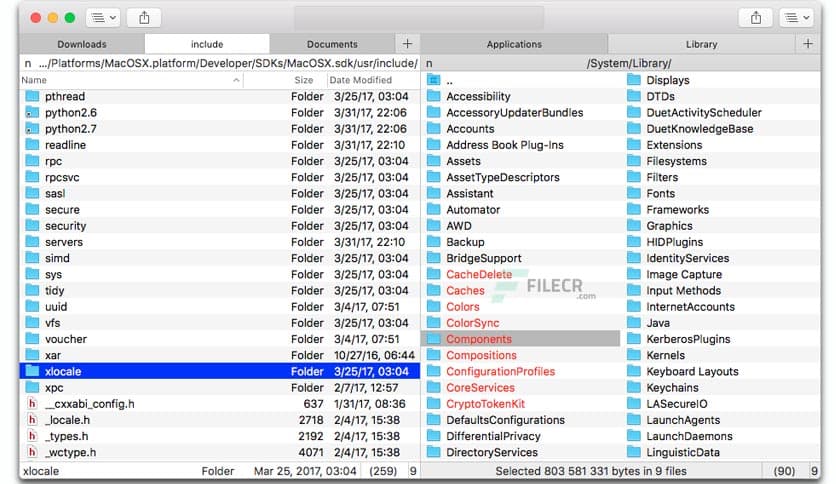836x484 pixels.
Task: Select the Automator folder icon
Action: point(433,209)
